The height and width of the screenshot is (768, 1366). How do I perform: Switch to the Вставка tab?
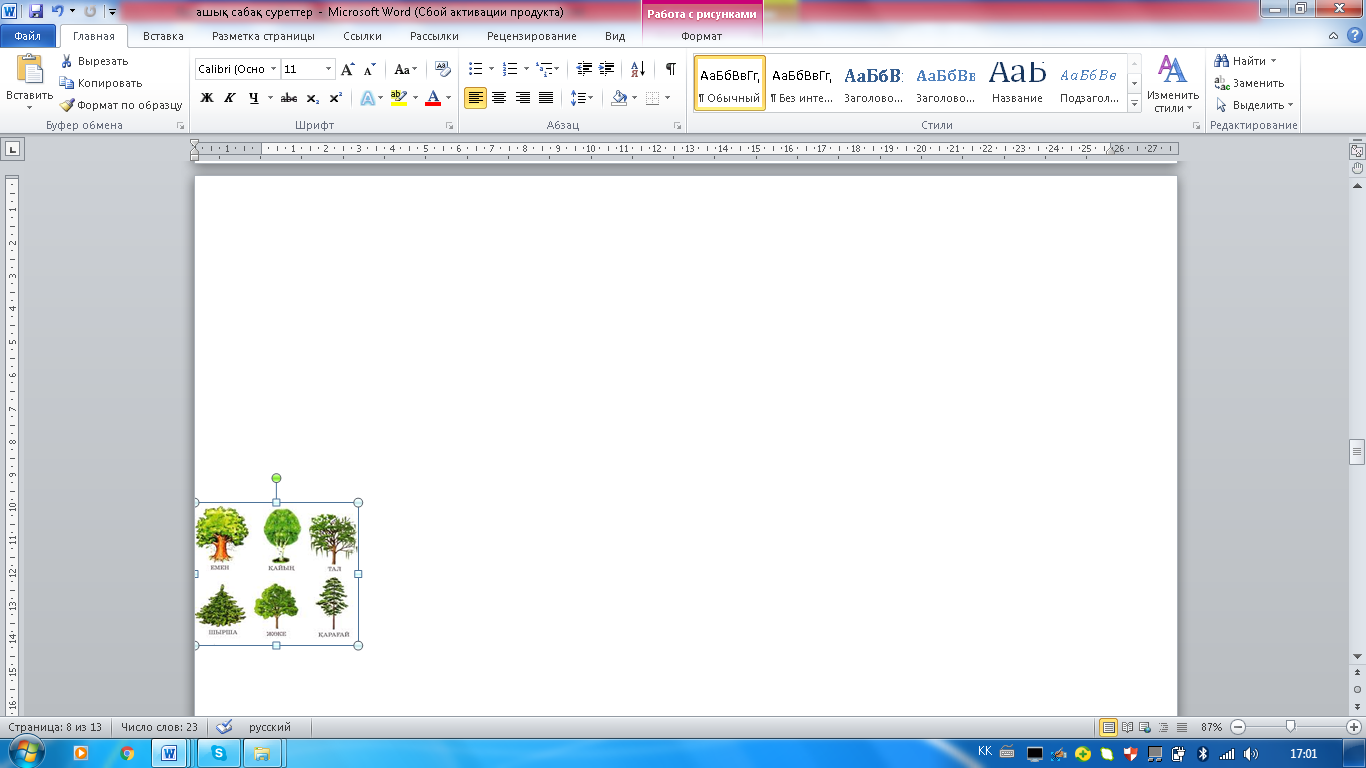(163, 36)
